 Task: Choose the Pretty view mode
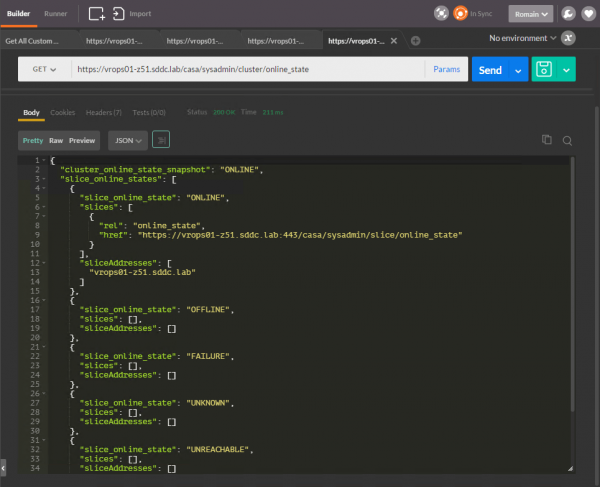pyautogui.click(x=33, y=140)
